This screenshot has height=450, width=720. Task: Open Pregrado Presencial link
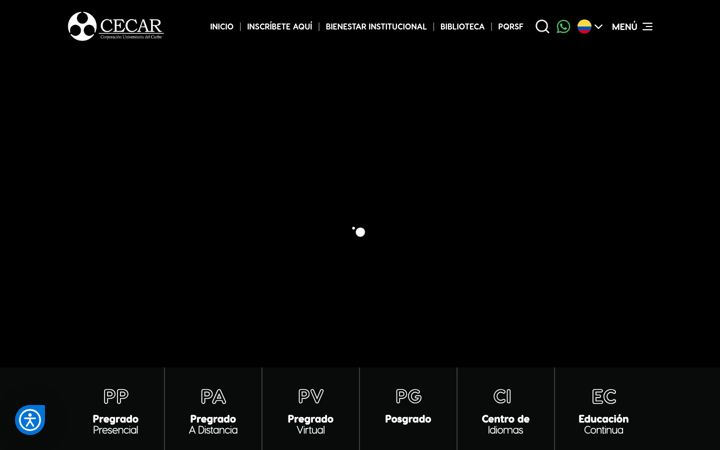pyautogui.click(x=116, y=424)
